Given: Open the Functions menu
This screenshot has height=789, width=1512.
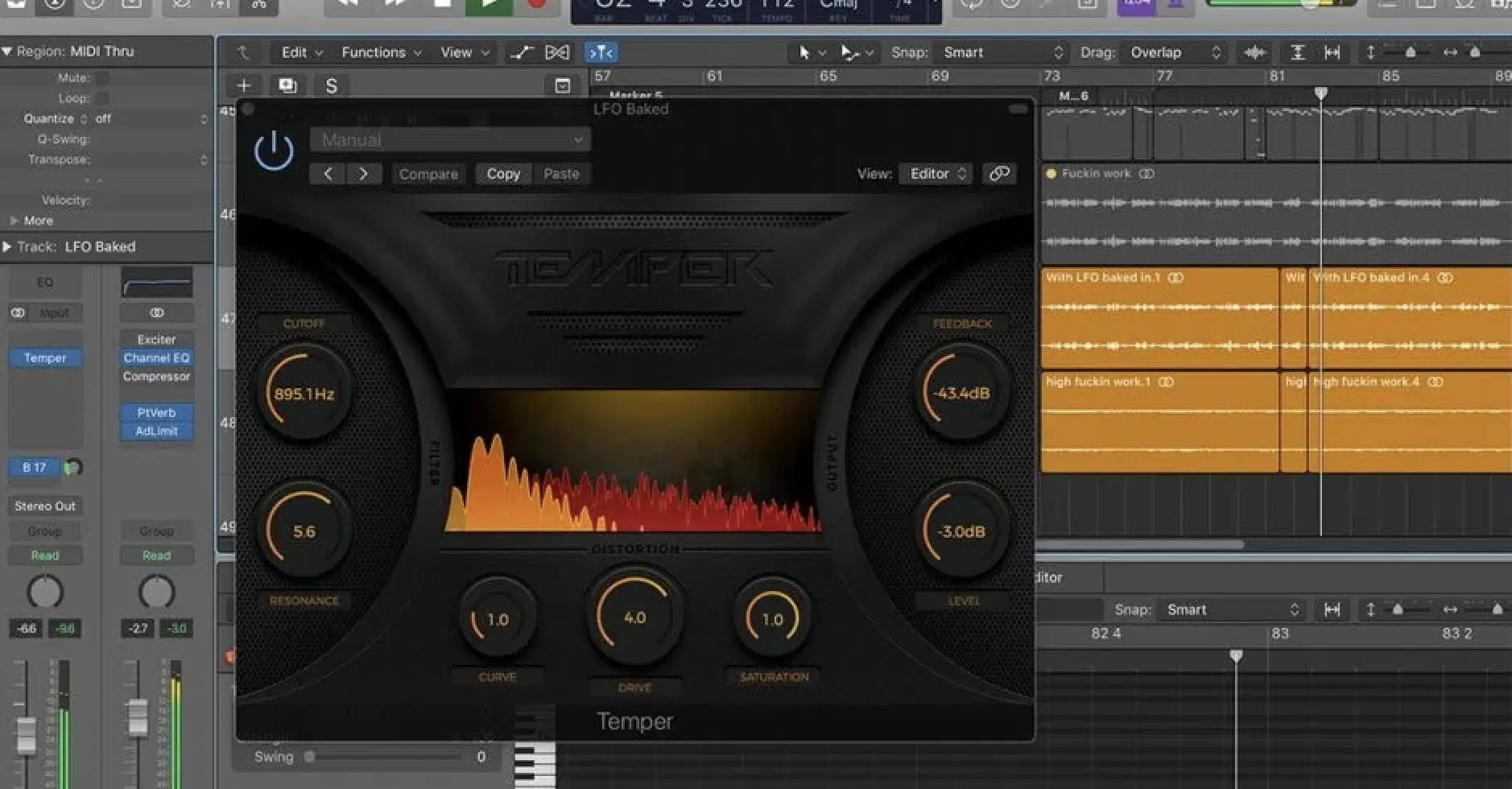Looking at the screenshot, I should tap(382, 52).
